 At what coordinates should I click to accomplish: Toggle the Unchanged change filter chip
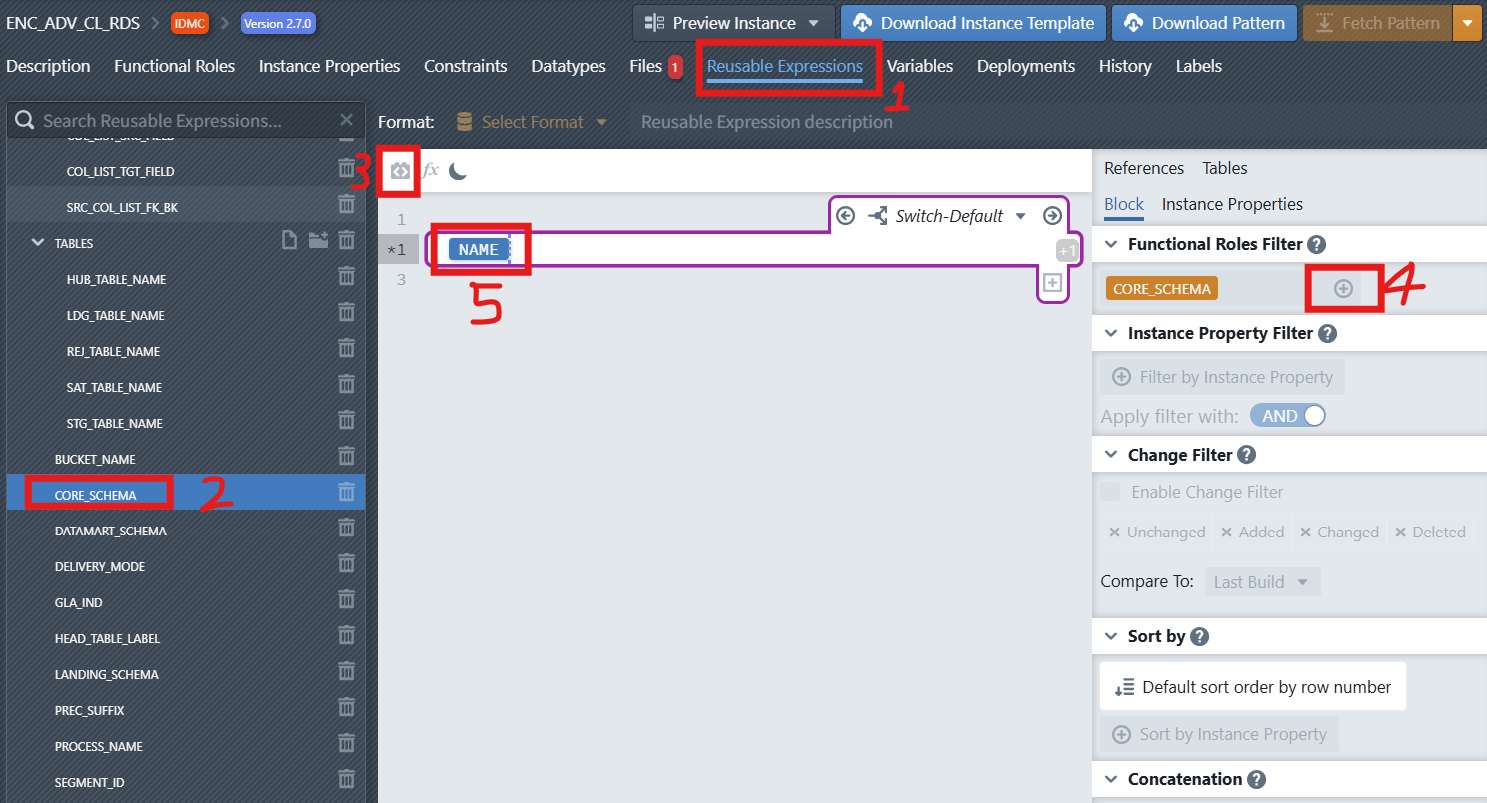tap(1156, 532)
